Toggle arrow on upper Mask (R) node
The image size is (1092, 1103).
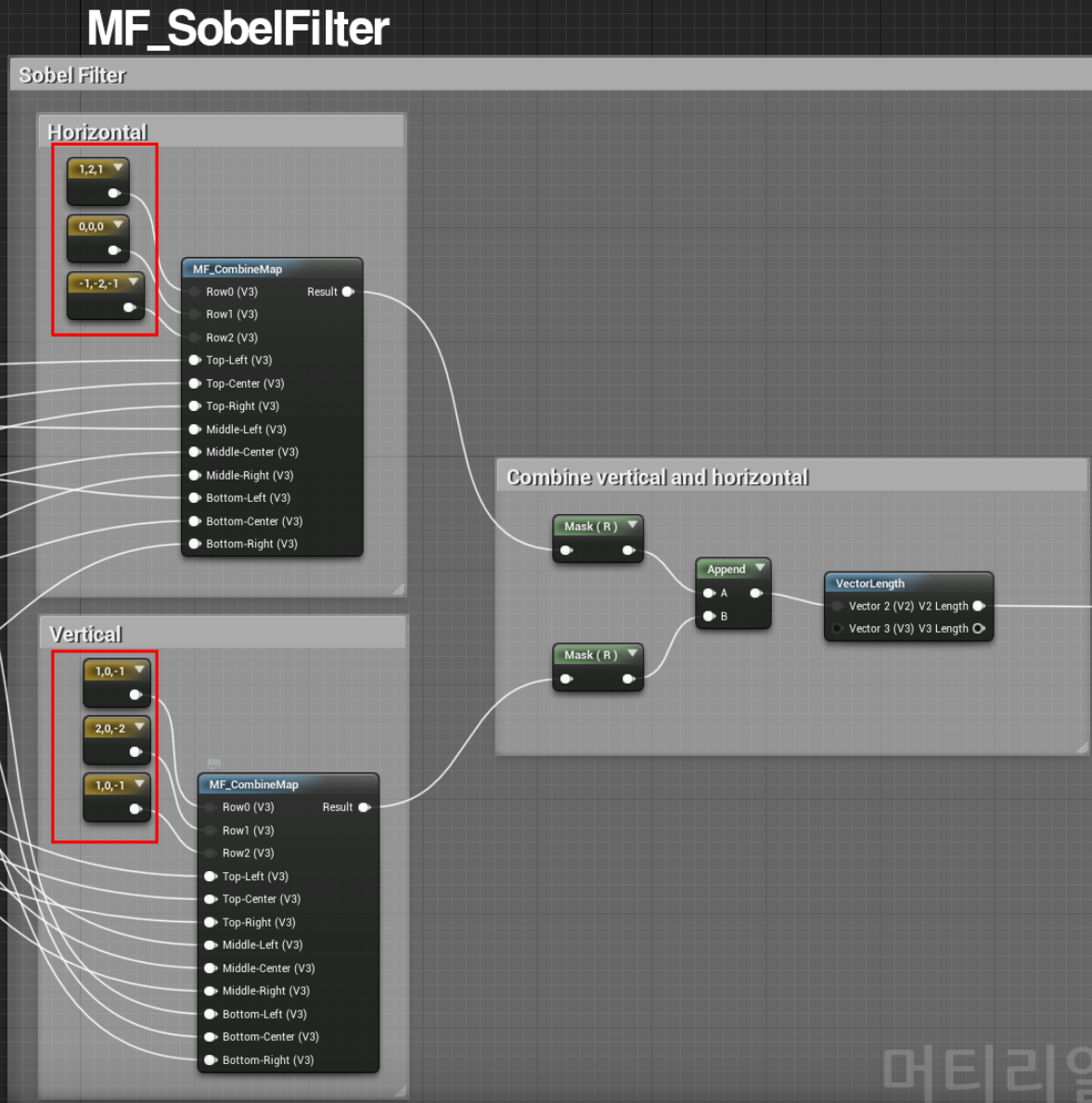click(x=633, y=525)
